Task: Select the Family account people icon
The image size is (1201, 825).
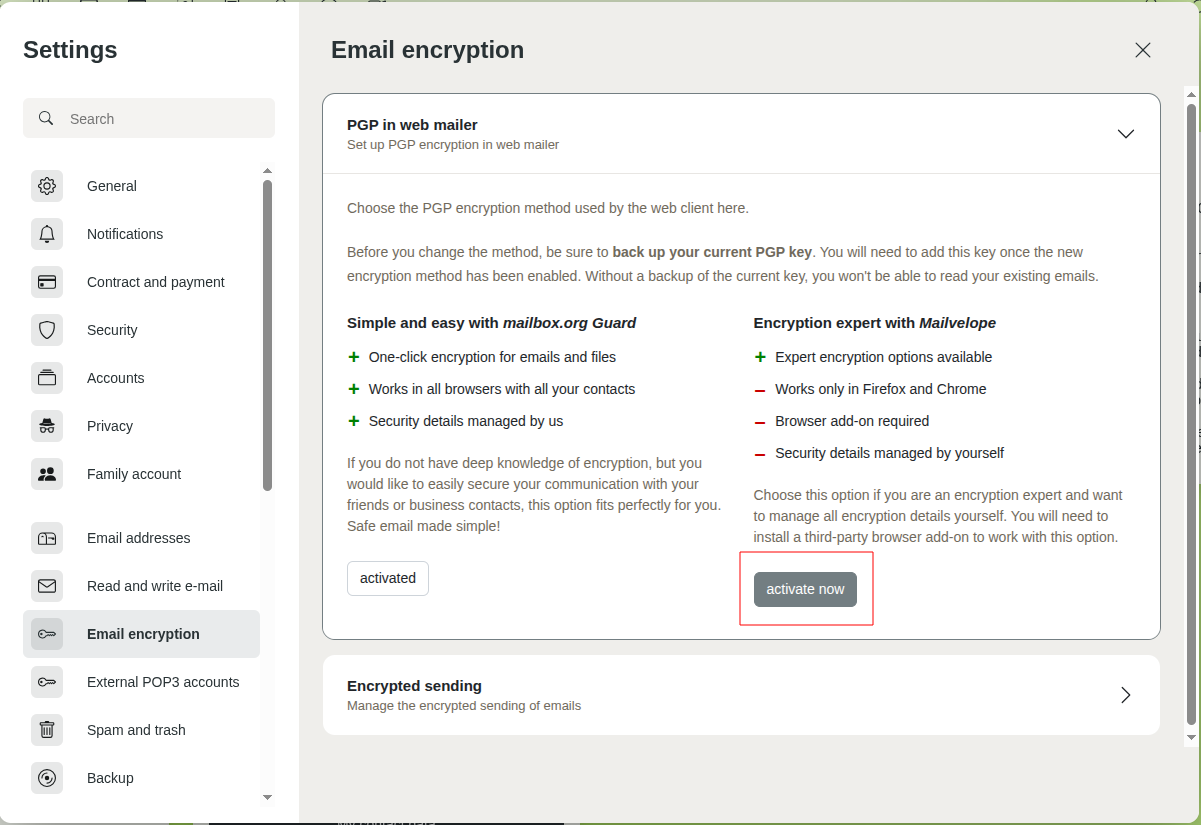Action: [x=47, y=474]
